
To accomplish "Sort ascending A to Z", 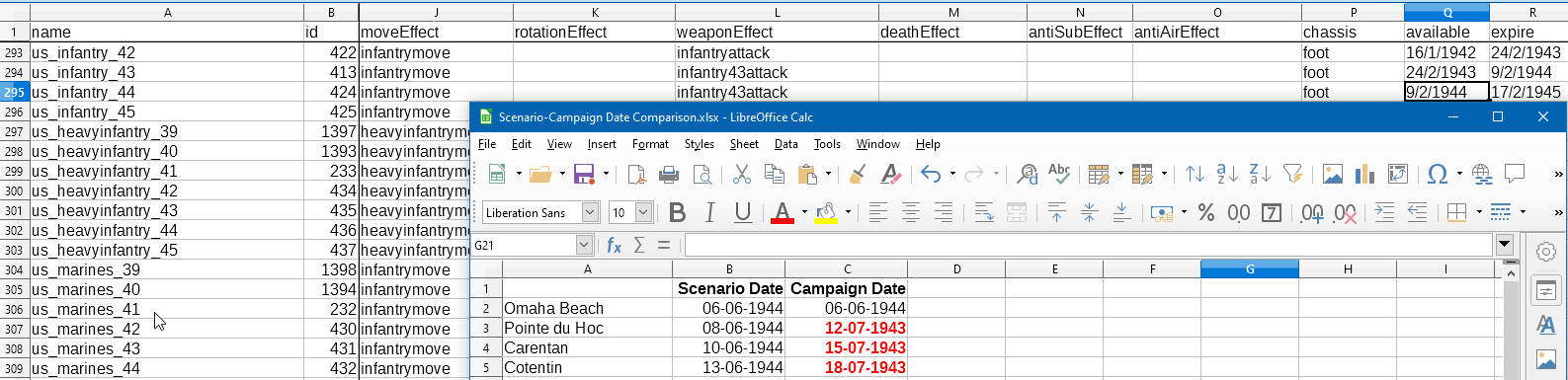I will [x=1227, y=175].
